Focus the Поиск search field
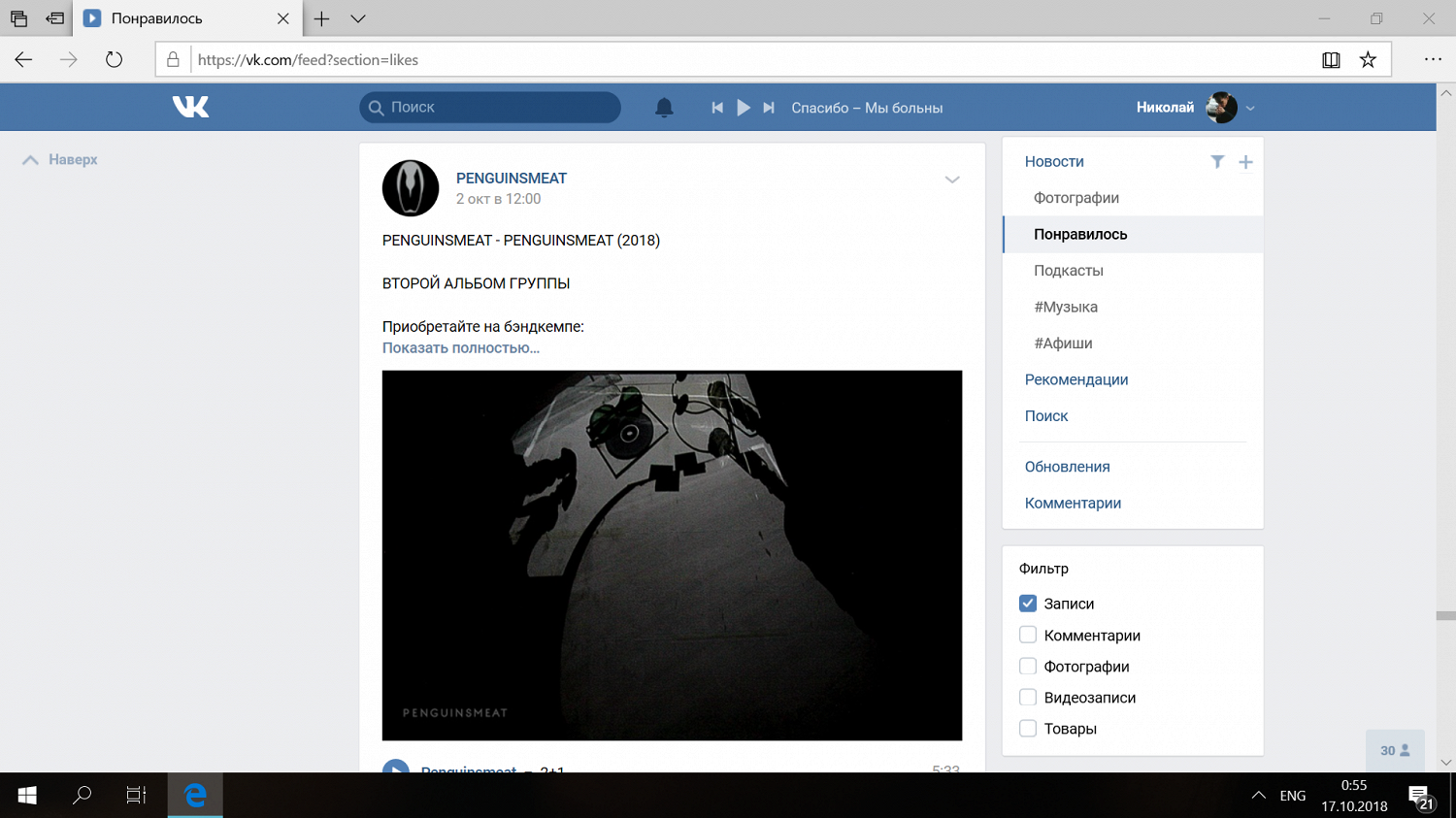Image resolution: width=1456 pixels, height=818 pixels. tap(490, 108)
